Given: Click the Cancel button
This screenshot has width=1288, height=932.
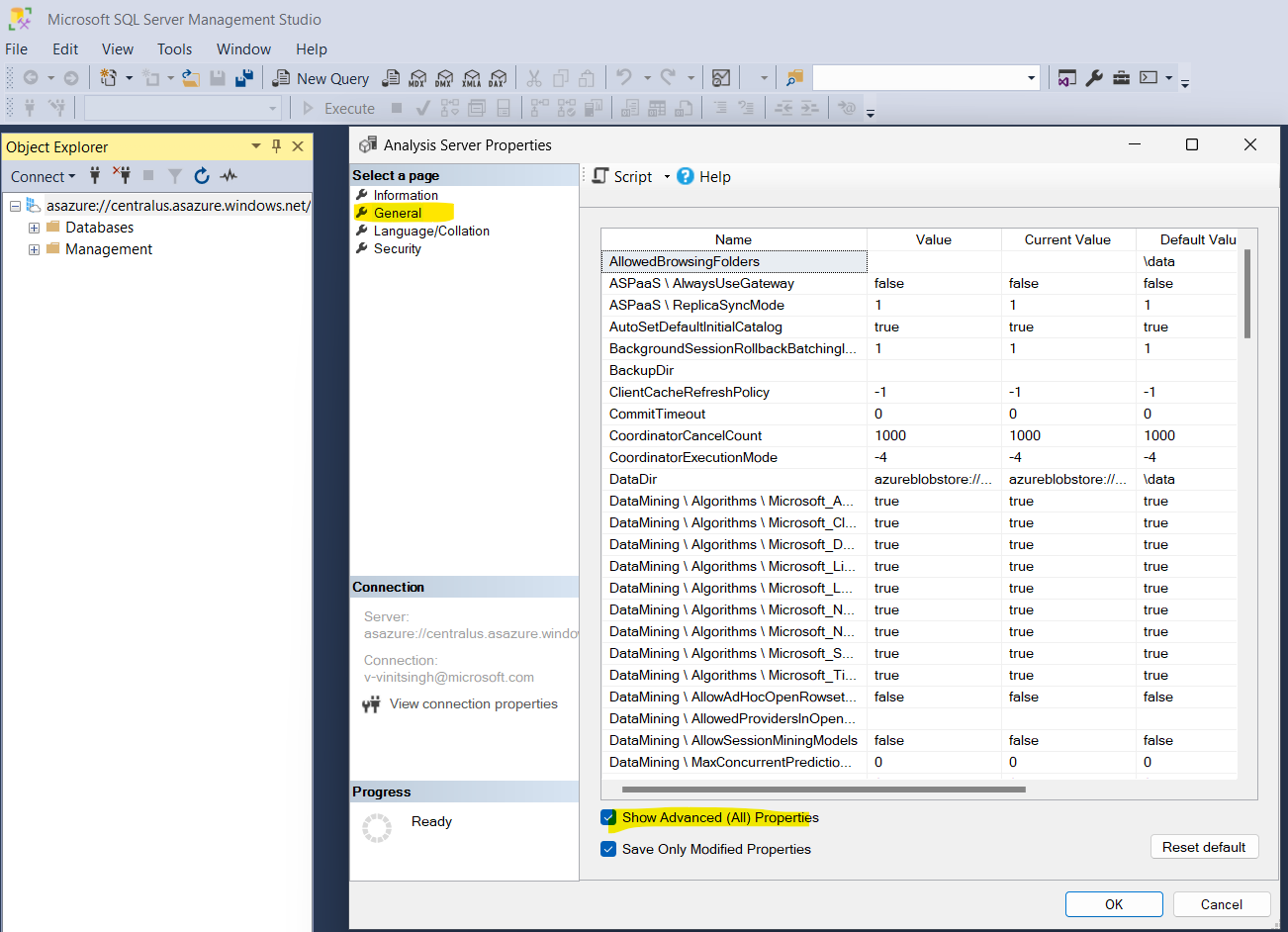Looking at the screenshot, I should coord(1222,904).
